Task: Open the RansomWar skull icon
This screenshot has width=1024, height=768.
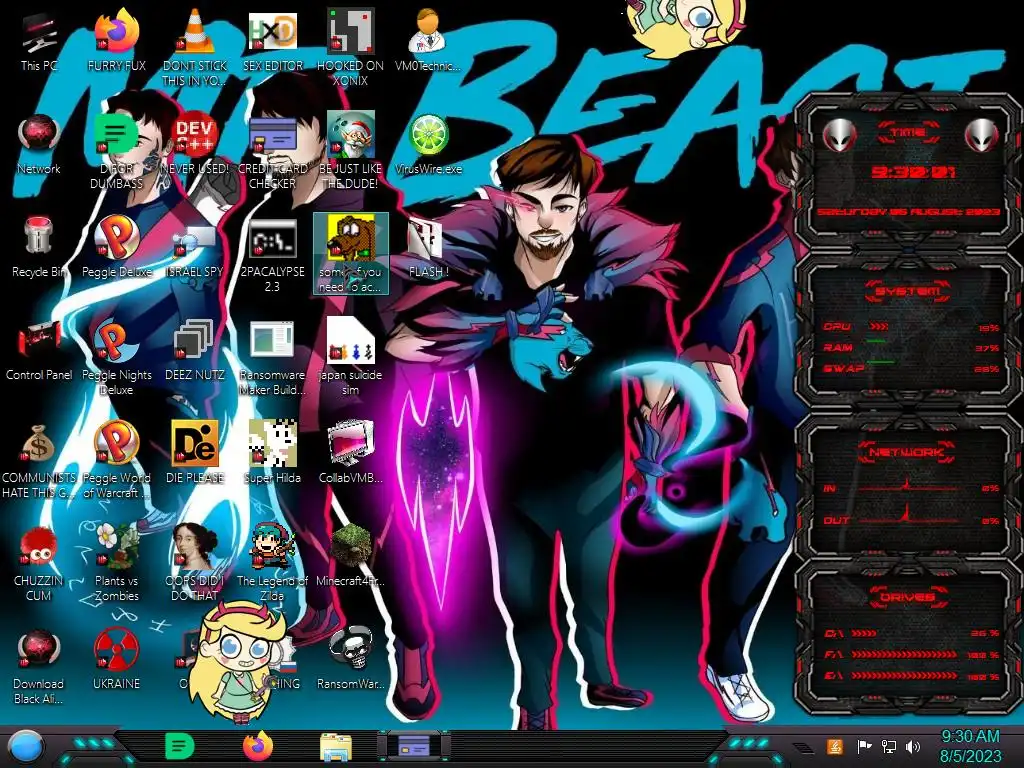Action: click(x=350, y=658)
